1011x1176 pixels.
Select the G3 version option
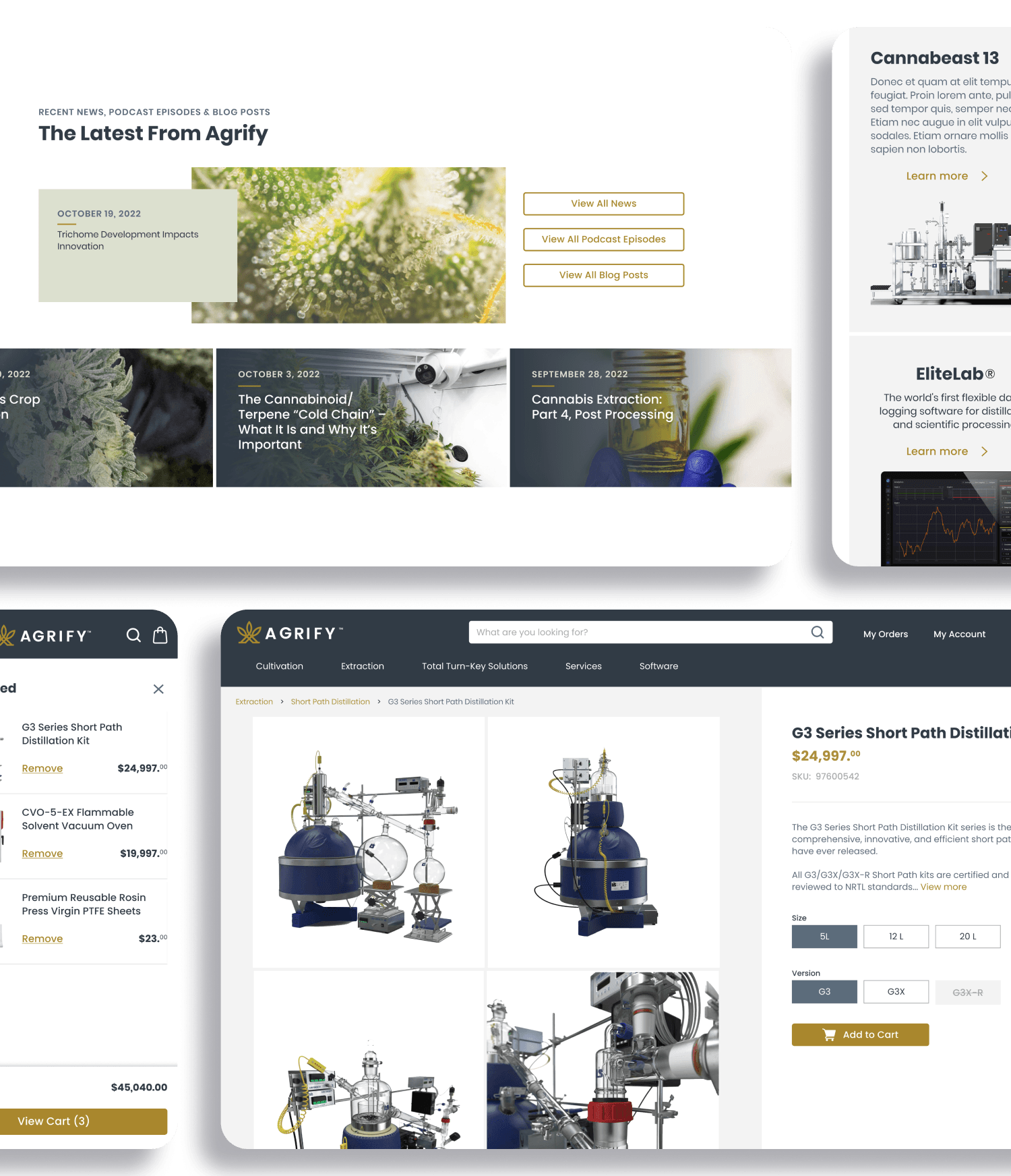[824, 992]
